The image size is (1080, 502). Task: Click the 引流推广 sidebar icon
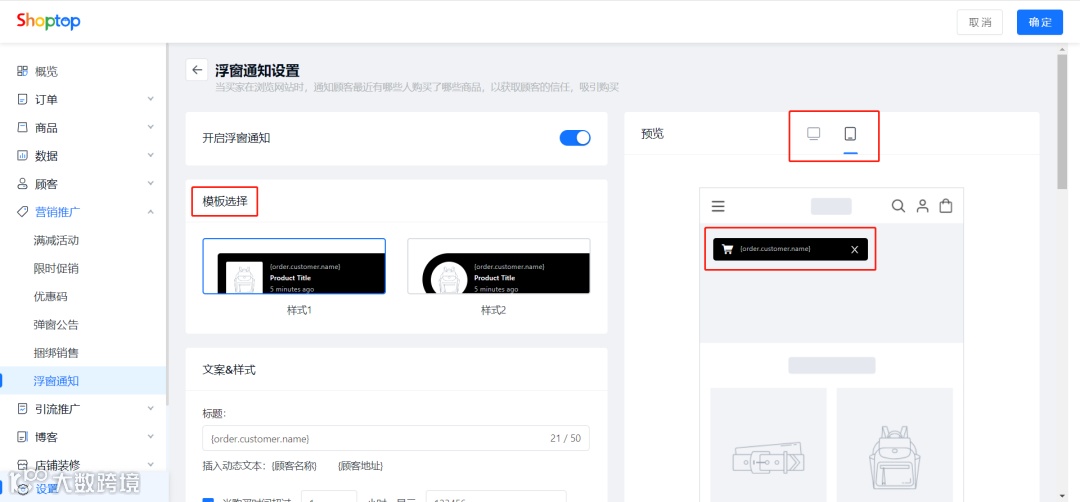click(x=23, y=408)
